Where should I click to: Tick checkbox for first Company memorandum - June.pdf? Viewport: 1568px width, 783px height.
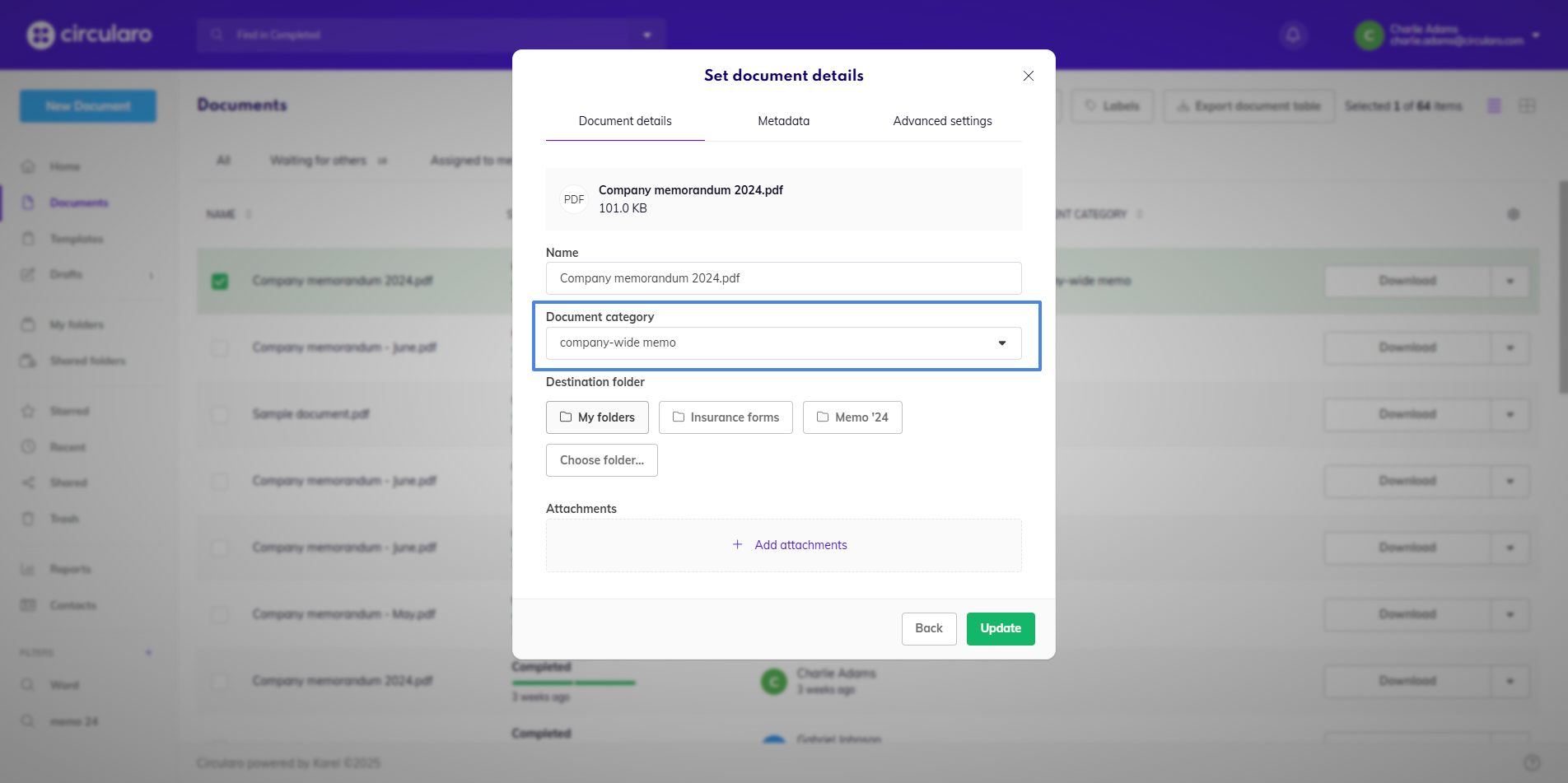pyautogui.click(x=220, y=348)
